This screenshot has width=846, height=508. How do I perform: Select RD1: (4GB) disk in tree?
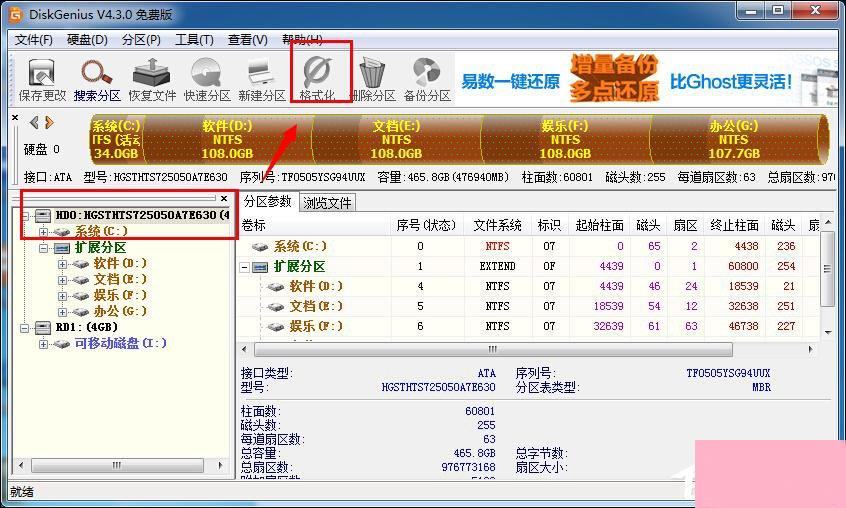tap(86, 327)
